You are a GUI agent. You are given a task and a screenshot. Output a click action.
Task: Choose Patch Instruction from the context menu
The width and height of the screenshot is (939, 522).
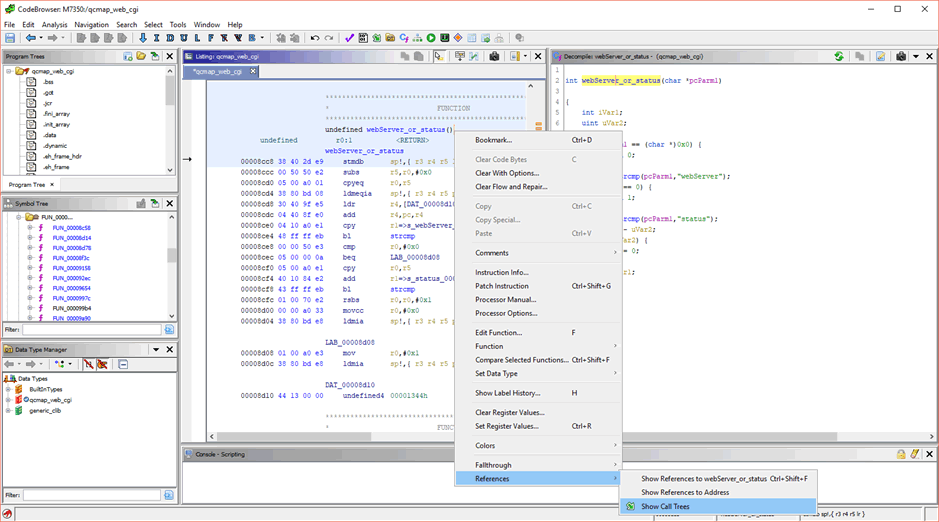click(502, 286)
